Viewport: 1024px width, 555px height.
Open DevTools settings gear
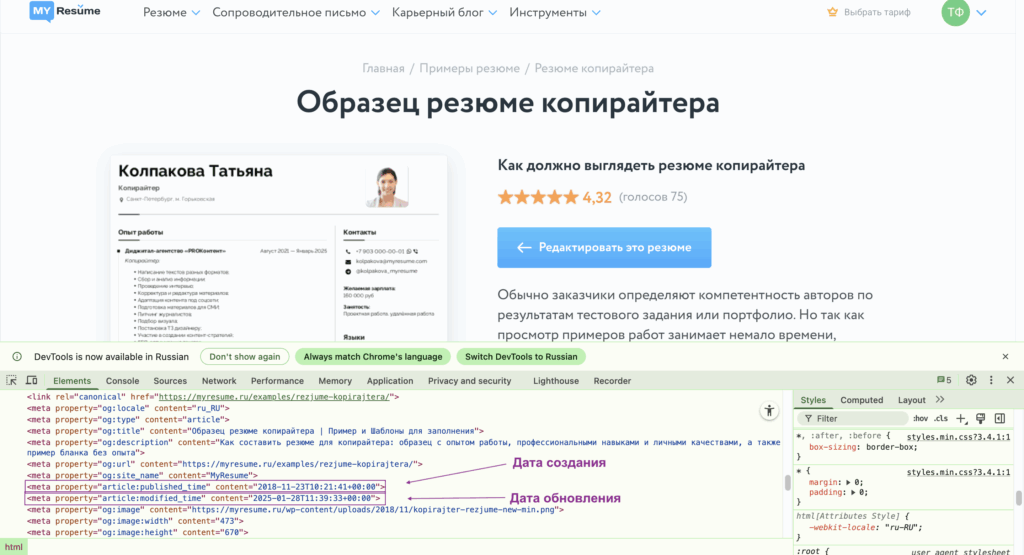point(971,380)
